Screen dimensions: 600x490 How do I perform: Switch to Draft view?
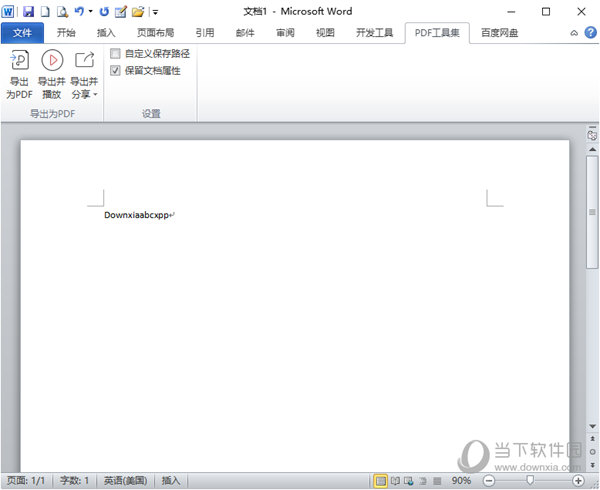(x=437, y=481)
